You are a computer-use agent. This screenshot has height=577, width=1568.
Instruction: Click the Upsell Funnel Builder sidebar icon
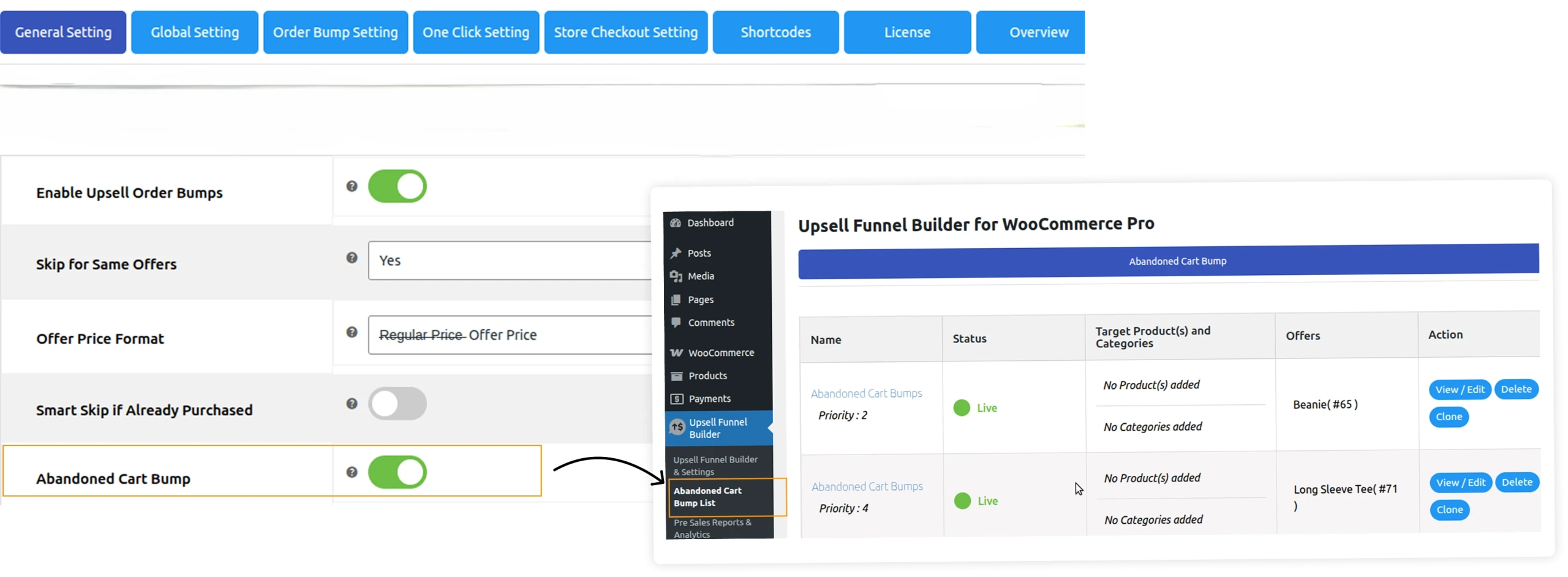click(x=677, y=427)
